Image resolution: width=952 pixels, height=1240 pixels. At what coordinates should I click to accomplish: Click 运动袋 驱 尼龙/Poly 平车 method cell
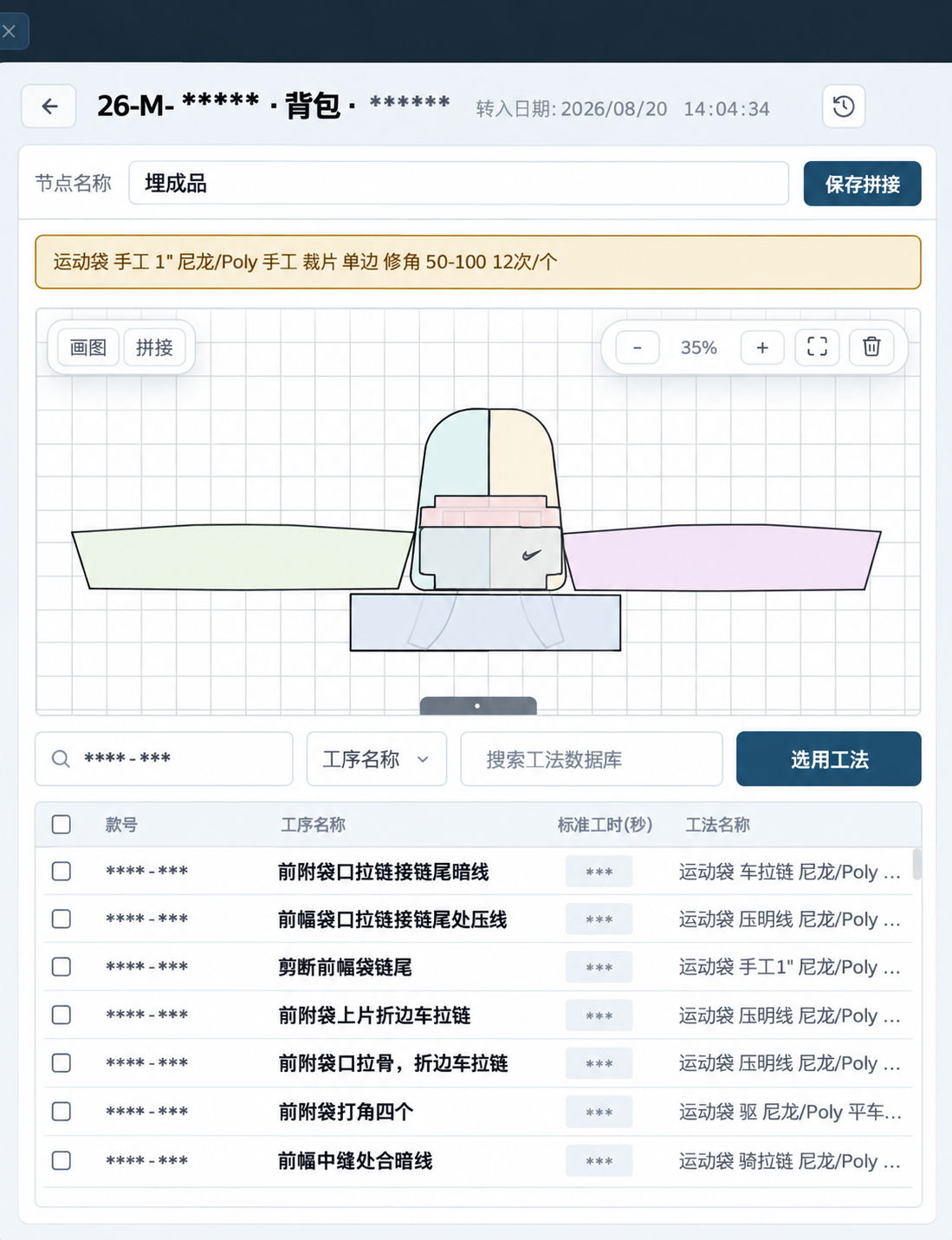[x=790, y=1112]
